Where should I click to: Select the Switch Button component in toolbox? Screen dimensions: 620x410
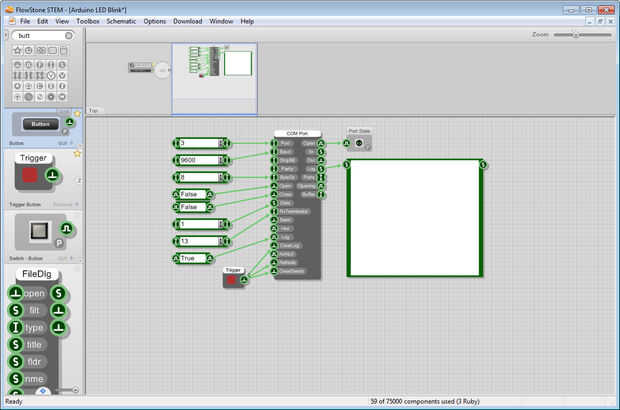[43, 236]
